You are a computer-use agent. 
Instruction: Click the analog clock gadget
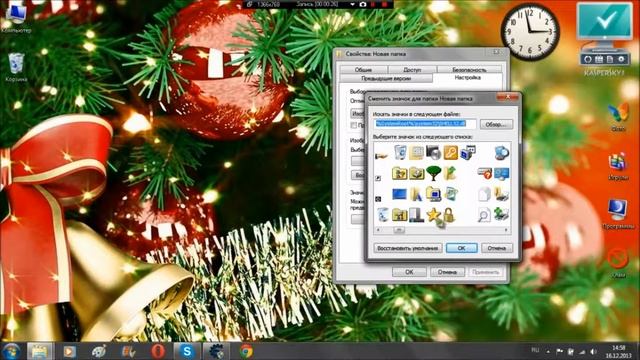[x=530, y=32]
